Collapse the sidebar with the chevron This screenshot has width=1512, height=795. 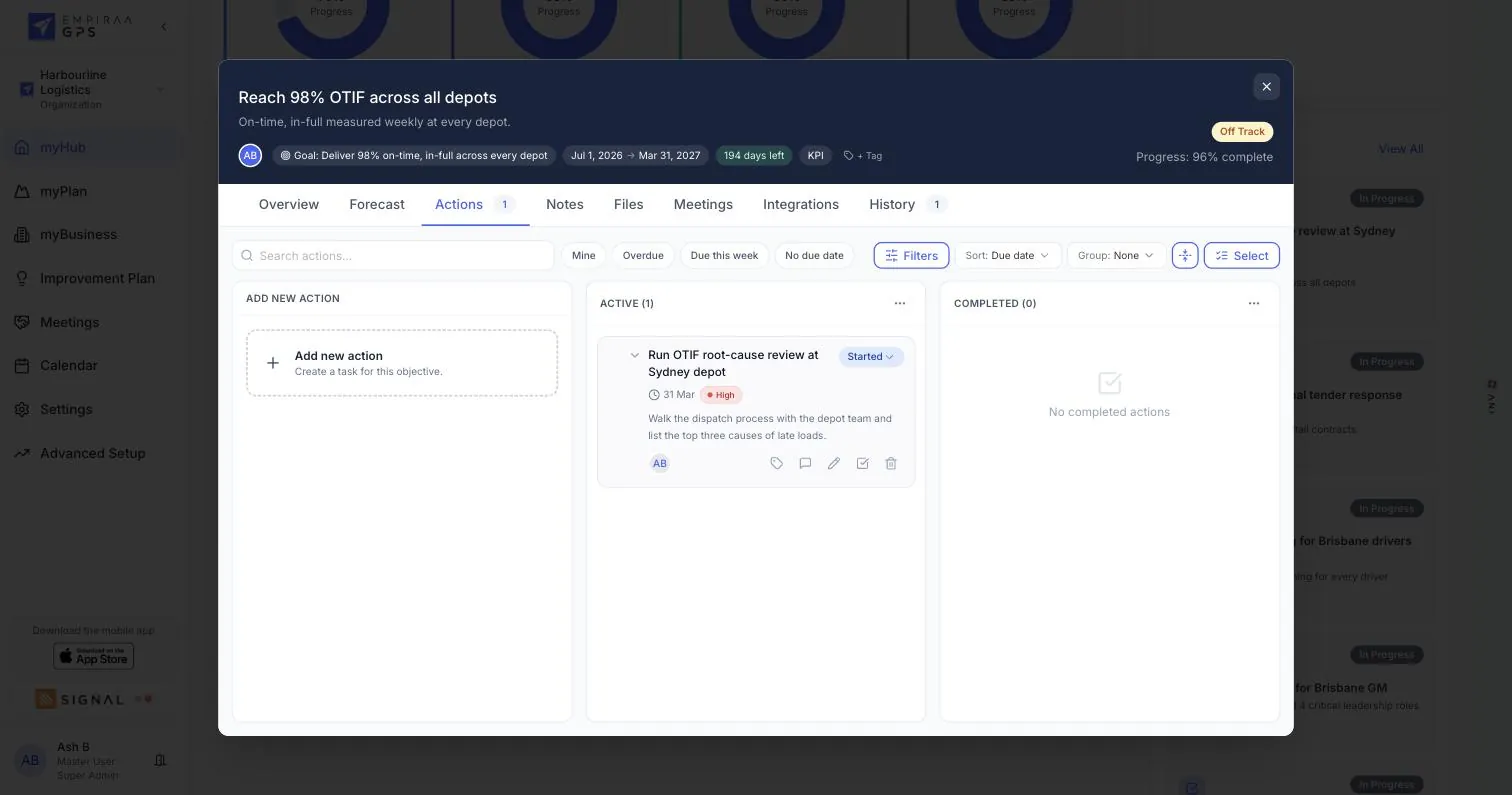pyautogui.click(x=164, y=27)
